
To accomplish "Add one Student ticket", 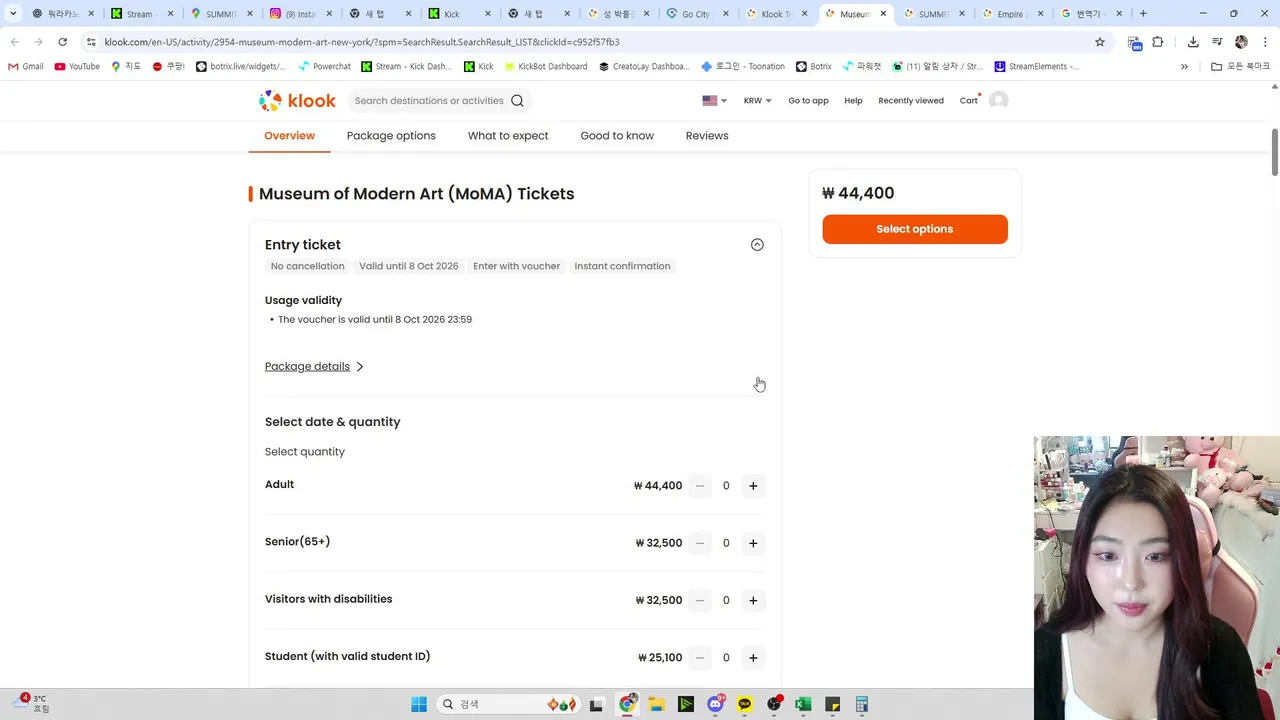I will [x=753, y=657].
